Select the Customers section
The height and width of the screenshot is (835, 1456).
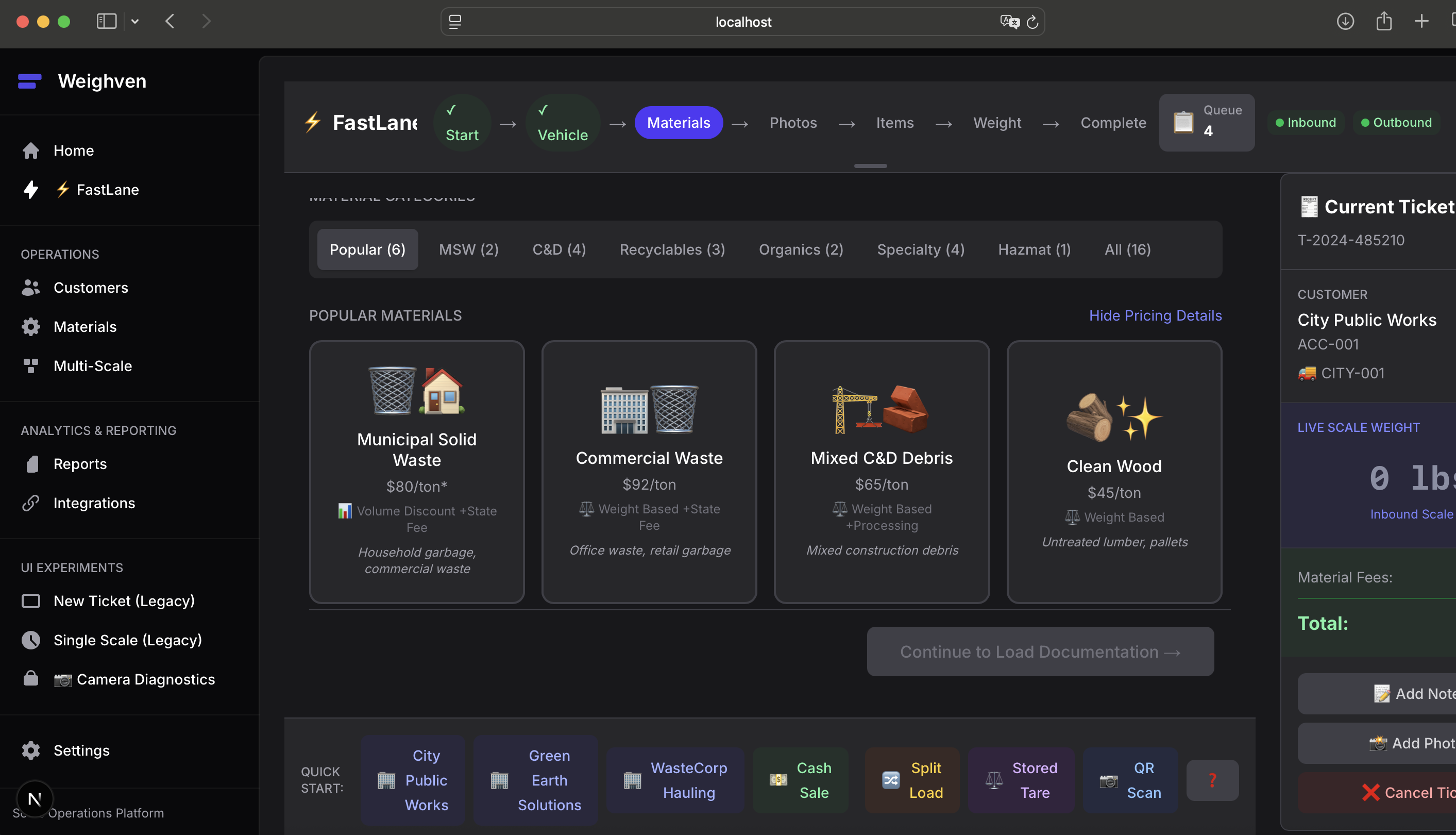tap(91, 287)
